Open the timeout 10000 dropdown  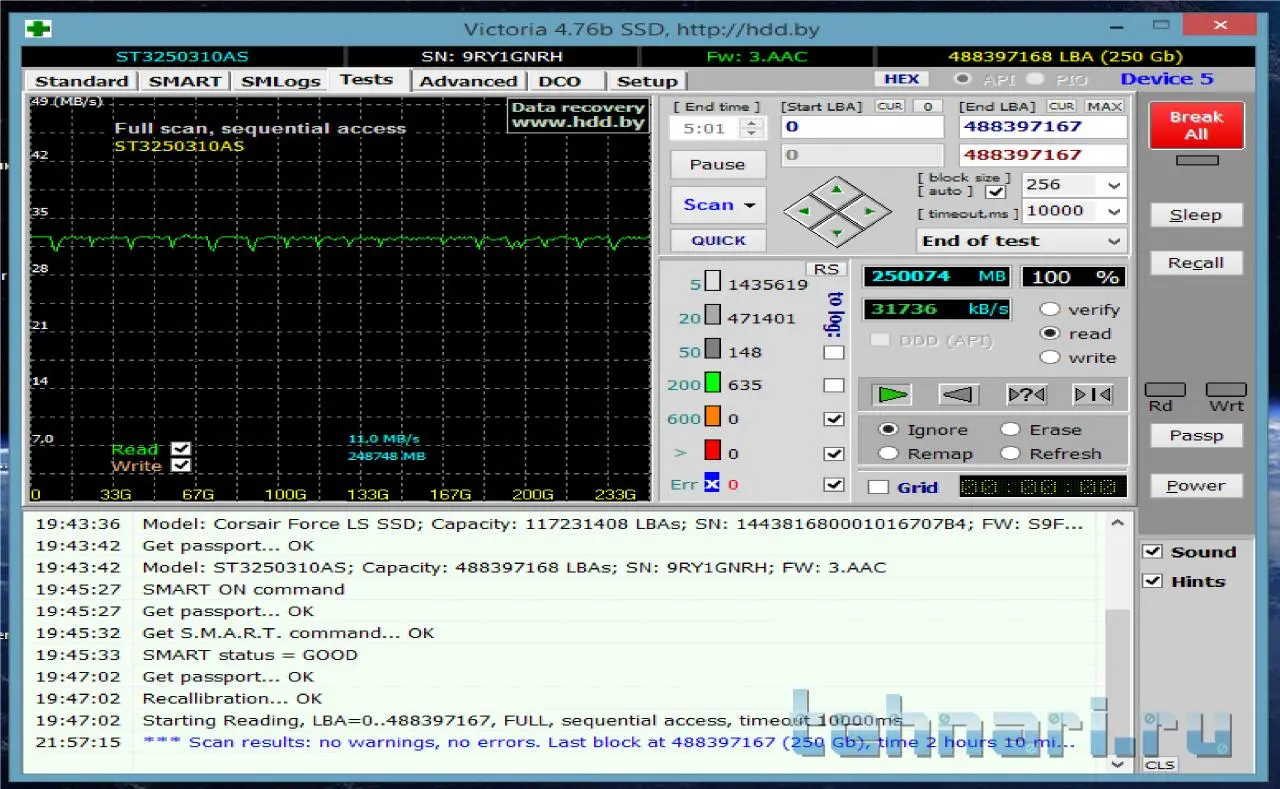[x=1114, y=211]
